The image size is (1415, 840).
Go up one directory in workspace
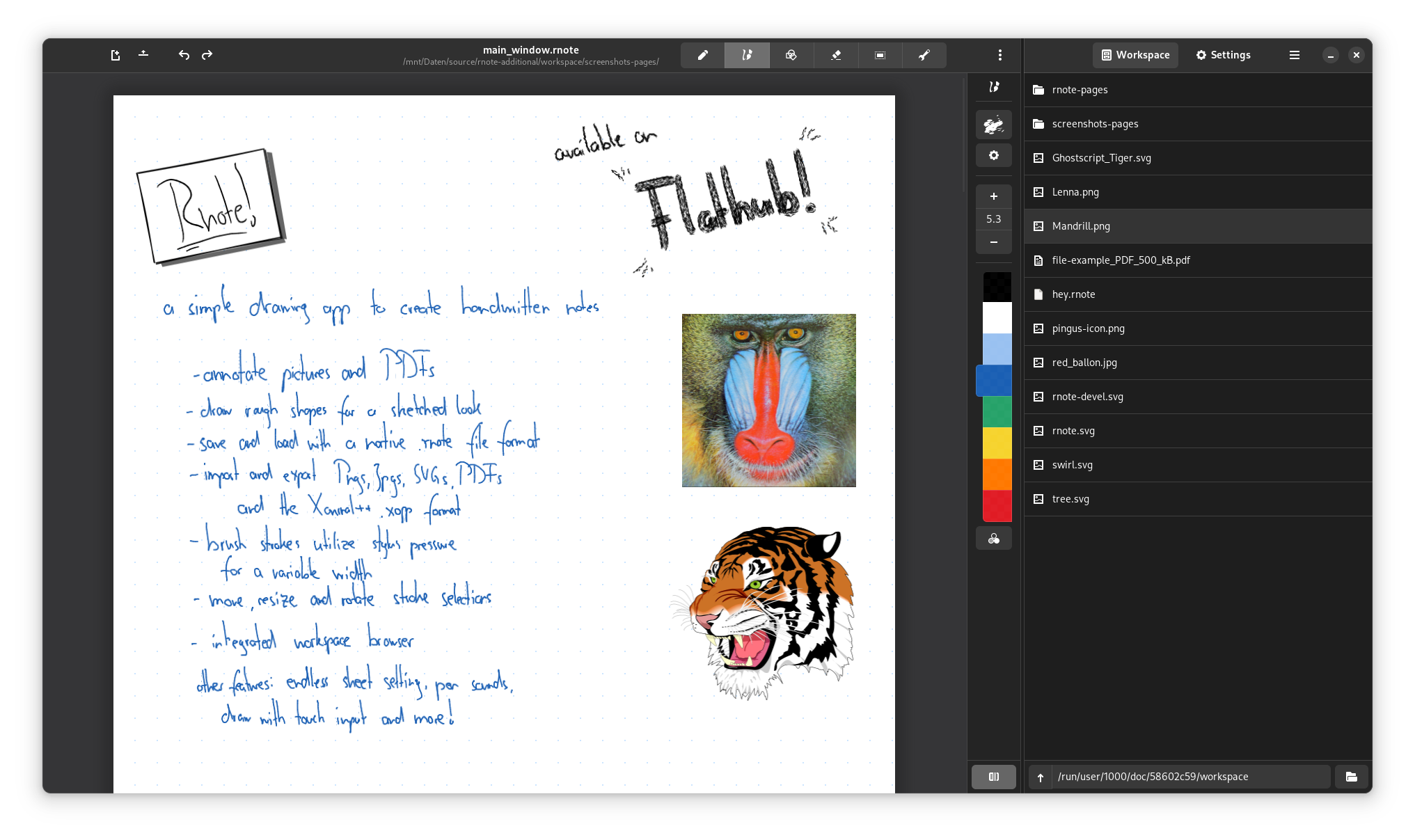point(1040,777)
